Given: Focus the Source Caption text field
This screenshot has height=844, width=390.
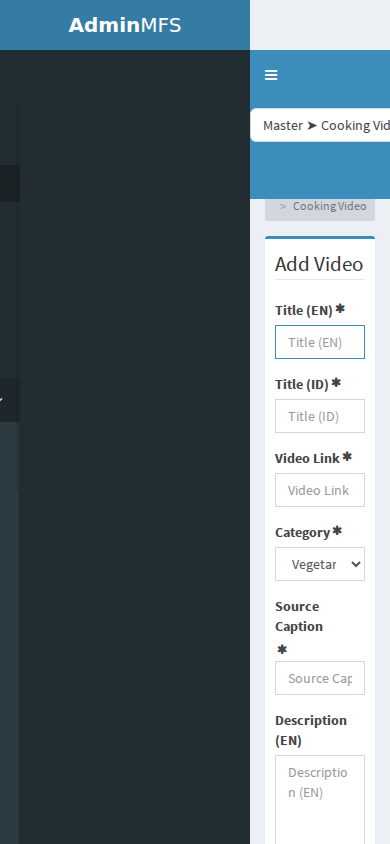Looking at the screenshot, I should coord(320,678).
